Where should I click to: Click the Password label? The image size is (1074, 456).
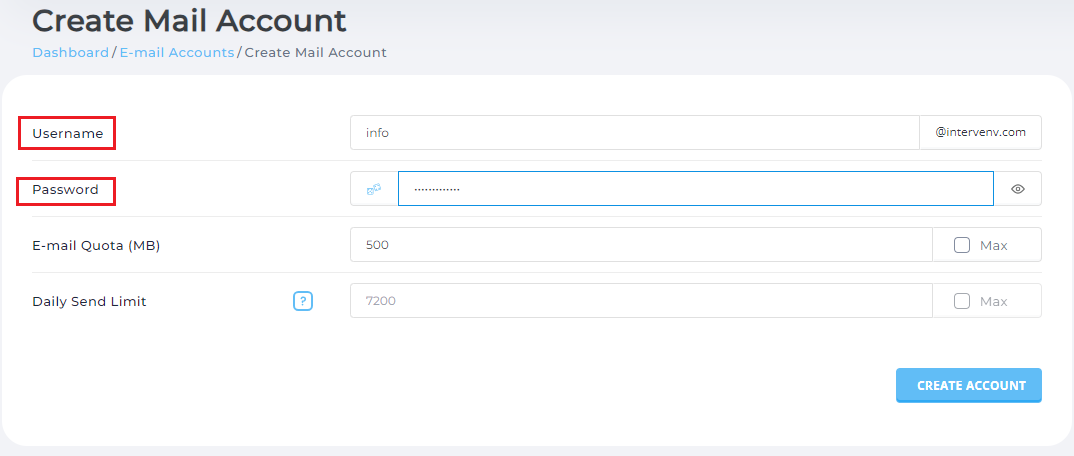point(65,189)
